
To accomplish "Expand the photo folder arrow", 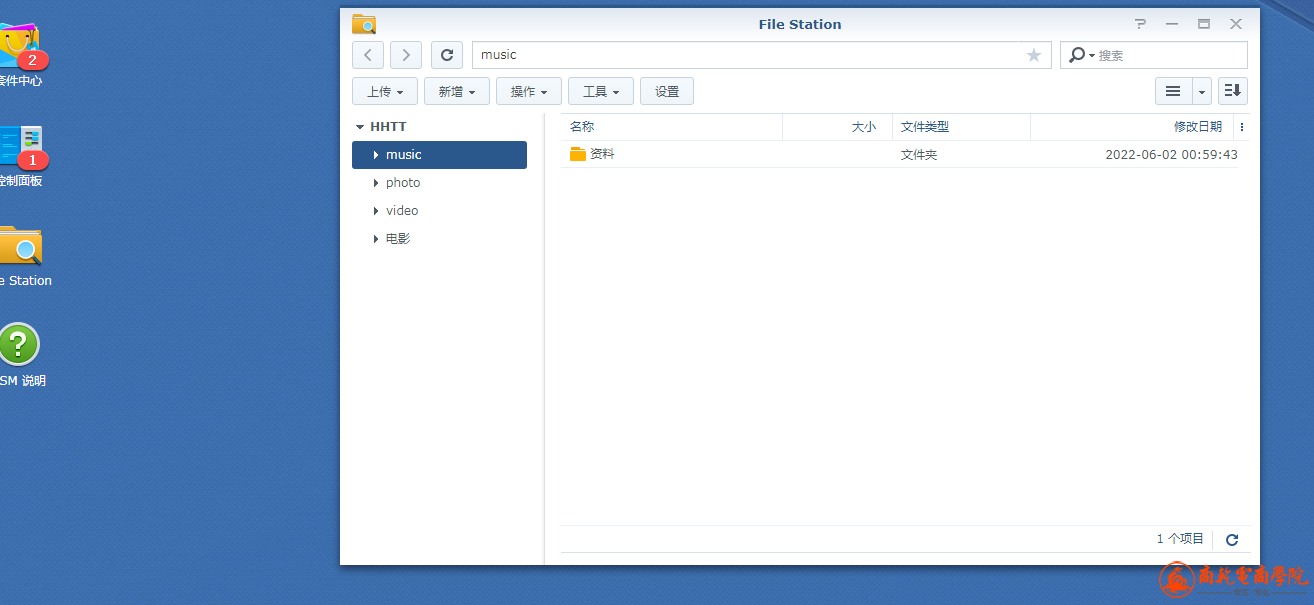I will (376, 183).
